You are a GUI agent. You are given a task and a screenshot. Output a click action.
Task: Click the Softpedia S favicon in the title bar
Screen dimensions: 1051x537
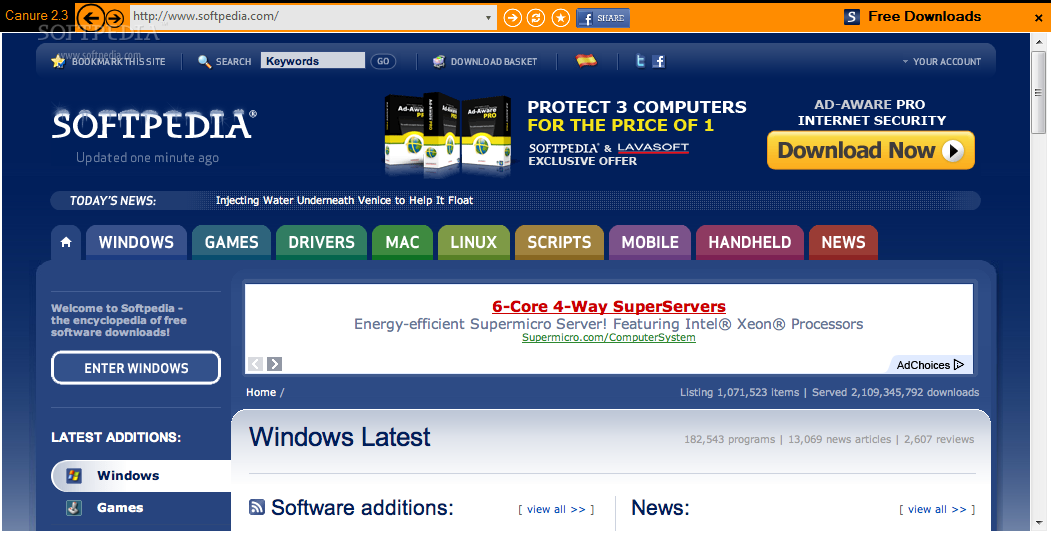[x=851, y=17]
